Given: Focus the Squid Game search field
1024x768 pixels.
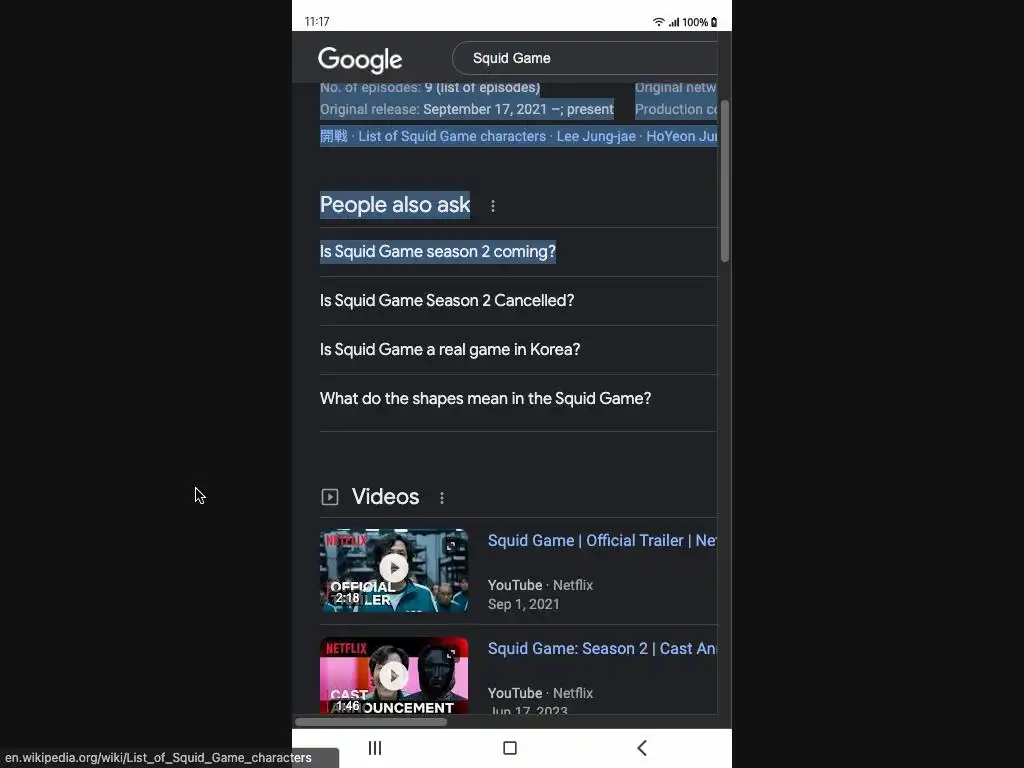Looking at the screenshot, I should point(585,58).
